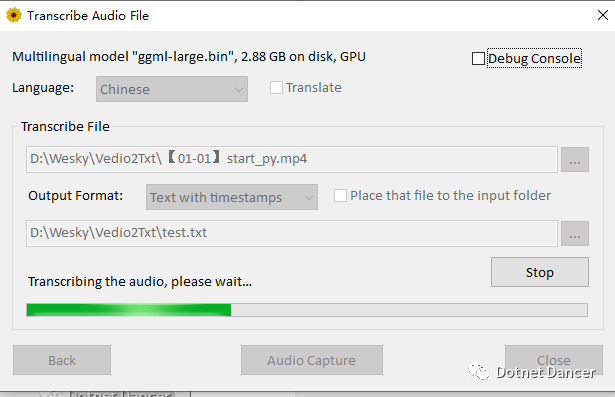Open the Language dropdown showing Chinese
This screenshot has width=615, height=397.
pos(172,89)
